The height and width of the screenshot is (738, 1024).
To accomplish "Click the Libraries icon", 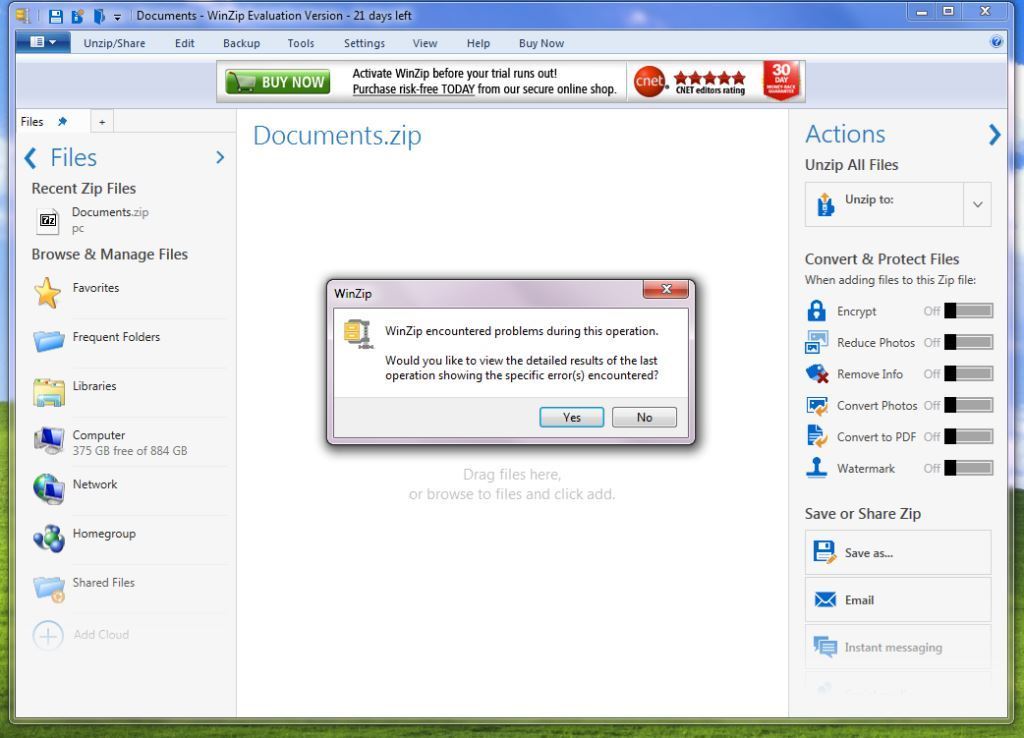I will [x=49, y=391].
